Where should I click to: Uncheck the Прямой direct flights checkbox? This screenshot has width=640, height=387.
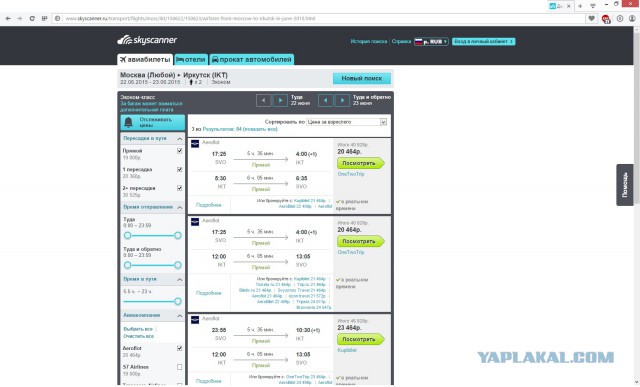coord(180,151)
